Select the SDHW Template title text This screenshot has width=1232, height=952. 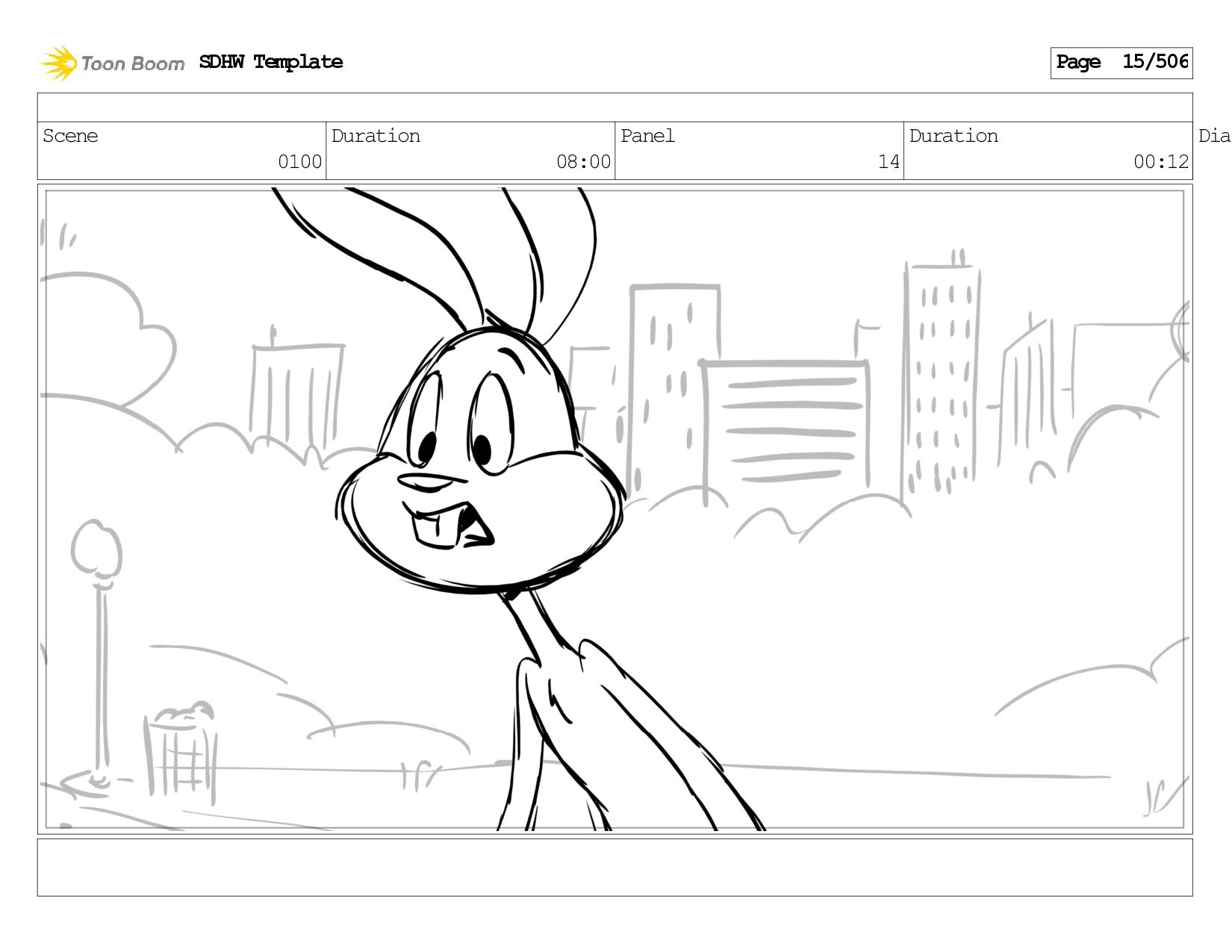(271, 62)
